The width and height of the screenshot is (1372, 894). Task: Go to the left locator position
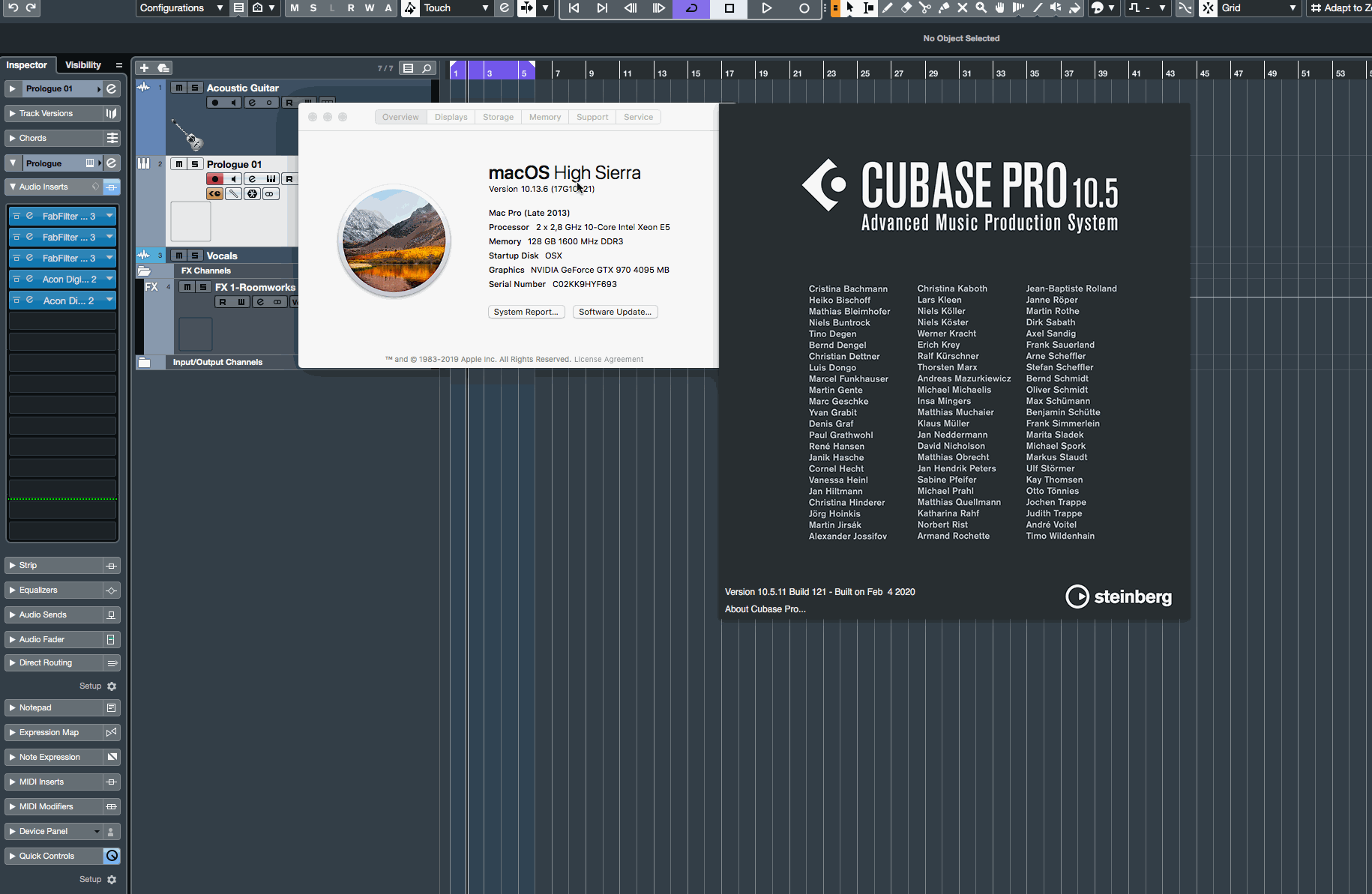pos(574,7)
